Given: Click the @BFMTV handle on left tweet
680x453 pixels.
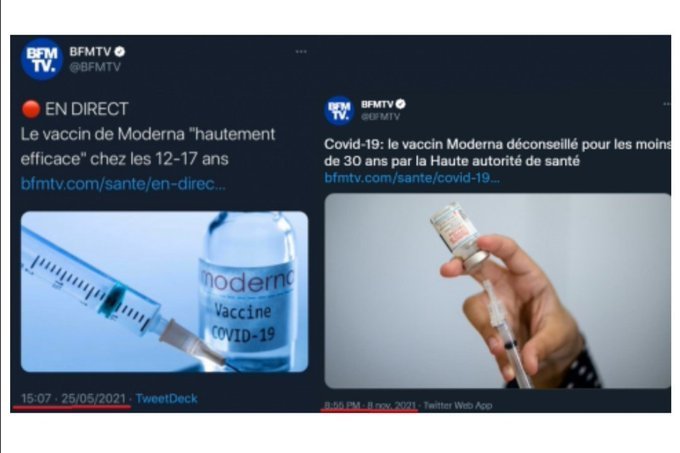Looking at the screenshot, I should pos(95,67).
